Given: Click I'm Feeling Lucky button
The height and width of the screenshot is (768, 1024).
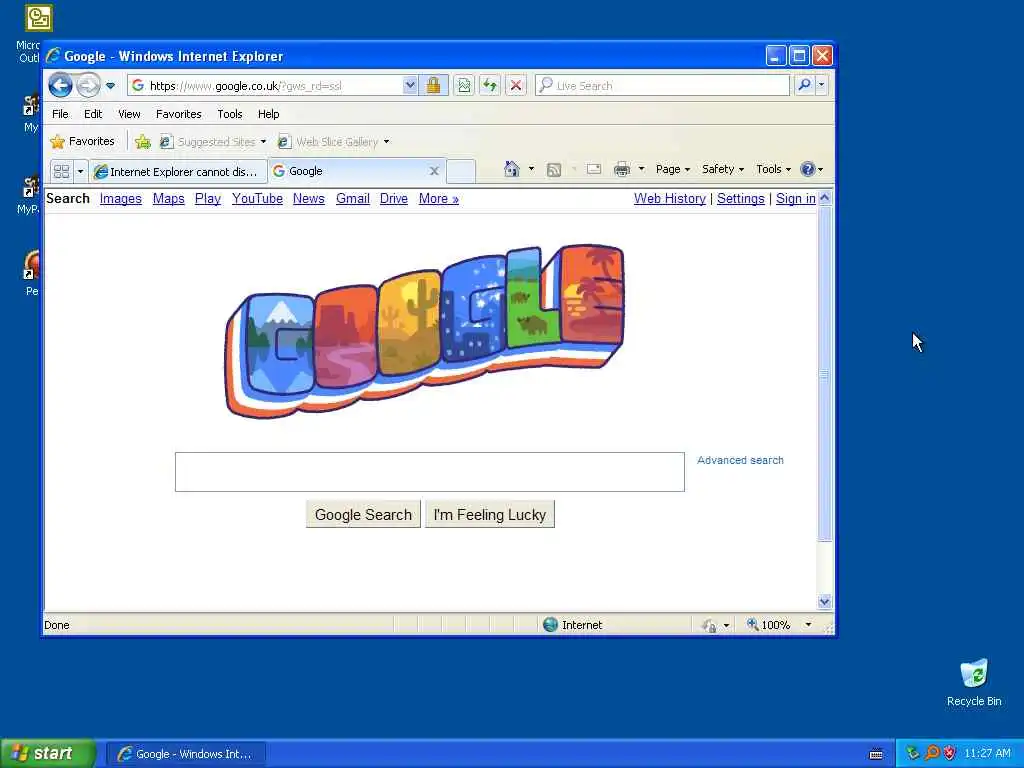Looking at the screenshot, I should pos(490,515).
